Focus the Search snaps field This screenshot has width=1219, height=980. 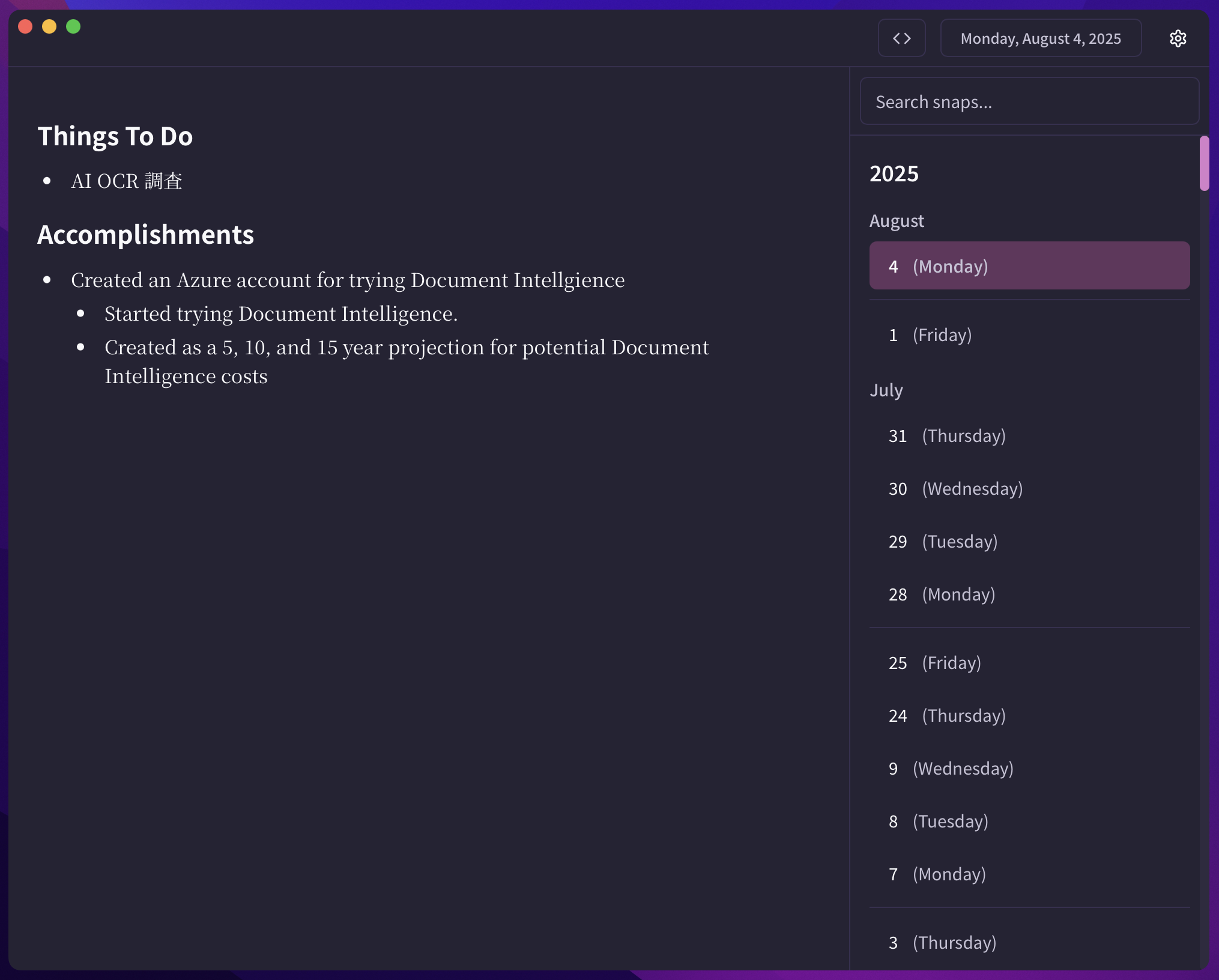(1029, 101)
